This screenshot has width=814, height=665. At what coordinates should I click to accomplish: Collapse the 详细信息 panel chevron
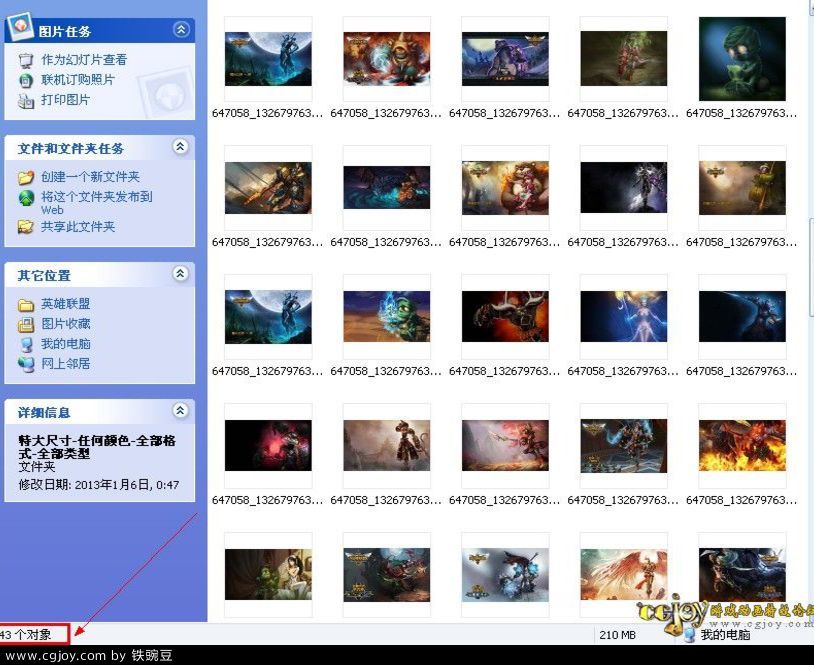tap(180, 411)
